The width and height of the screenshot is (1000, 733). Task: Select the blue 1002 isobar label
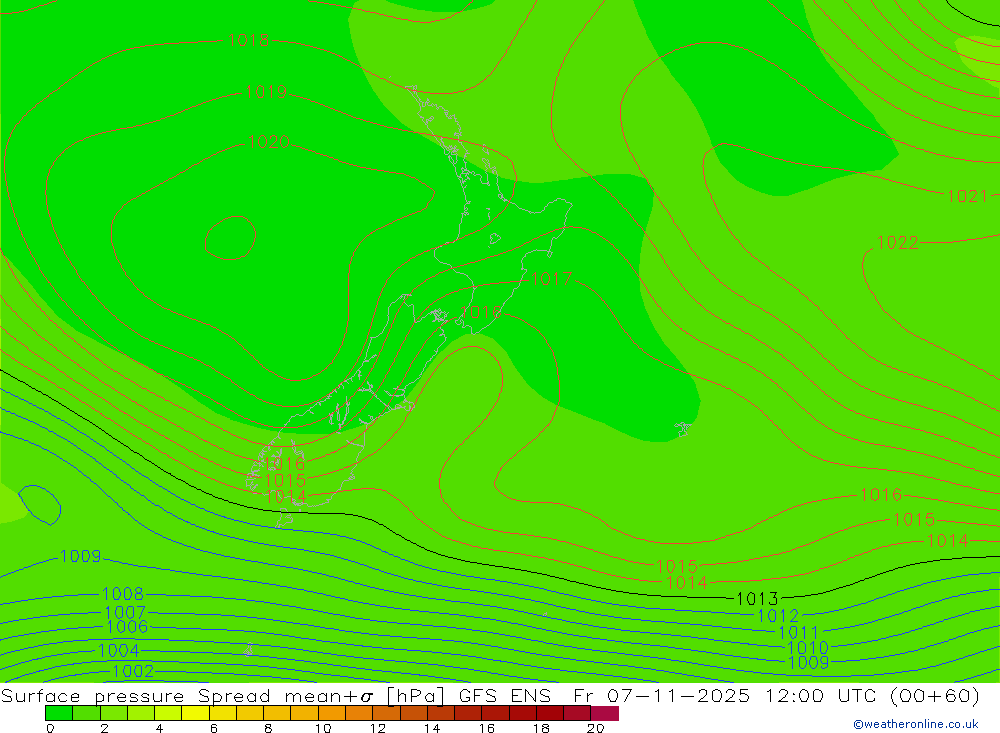tap(133, 671)
